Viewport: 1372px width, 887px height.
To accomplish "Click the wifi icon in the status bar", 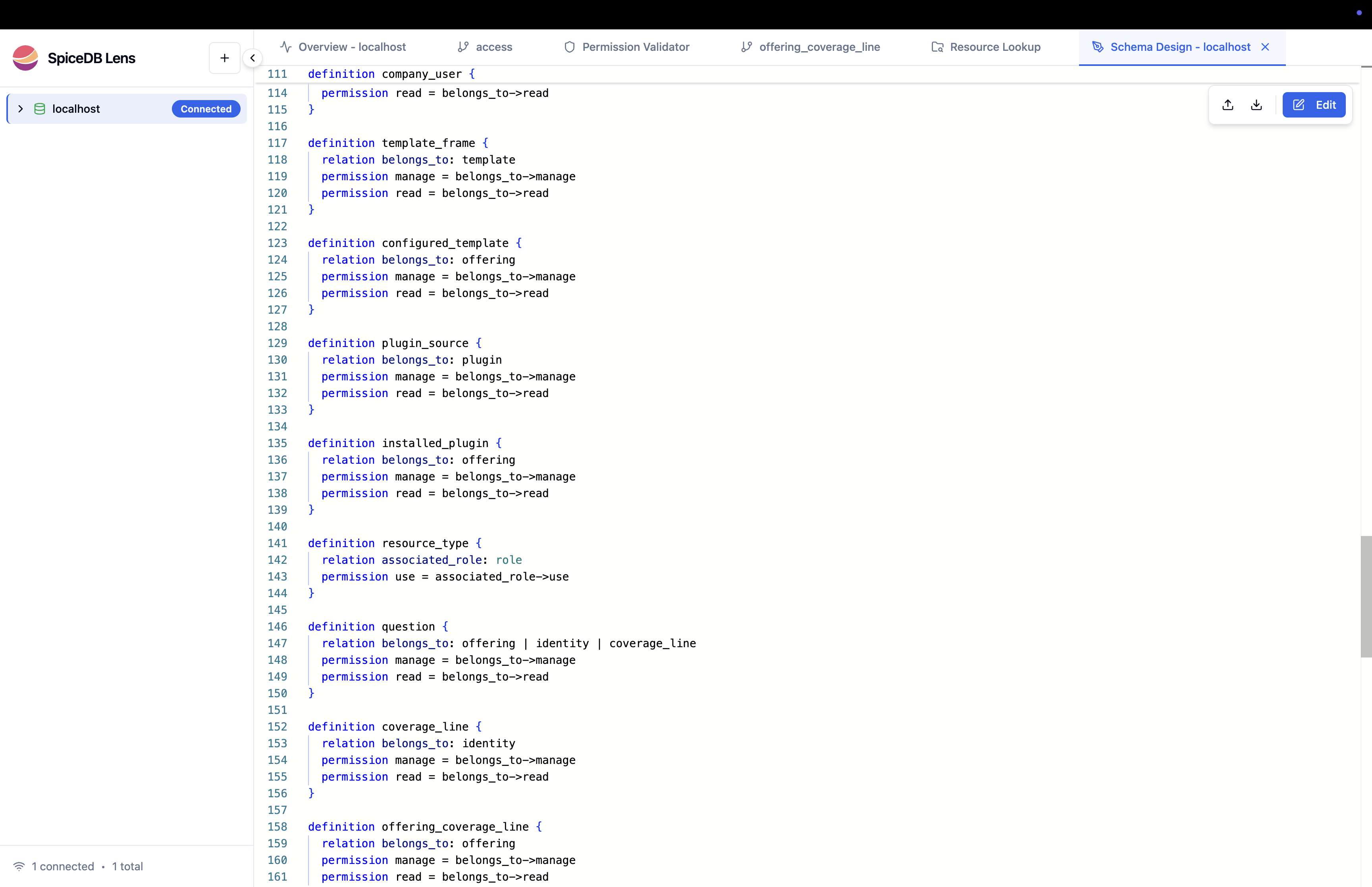I will point(19,866).
